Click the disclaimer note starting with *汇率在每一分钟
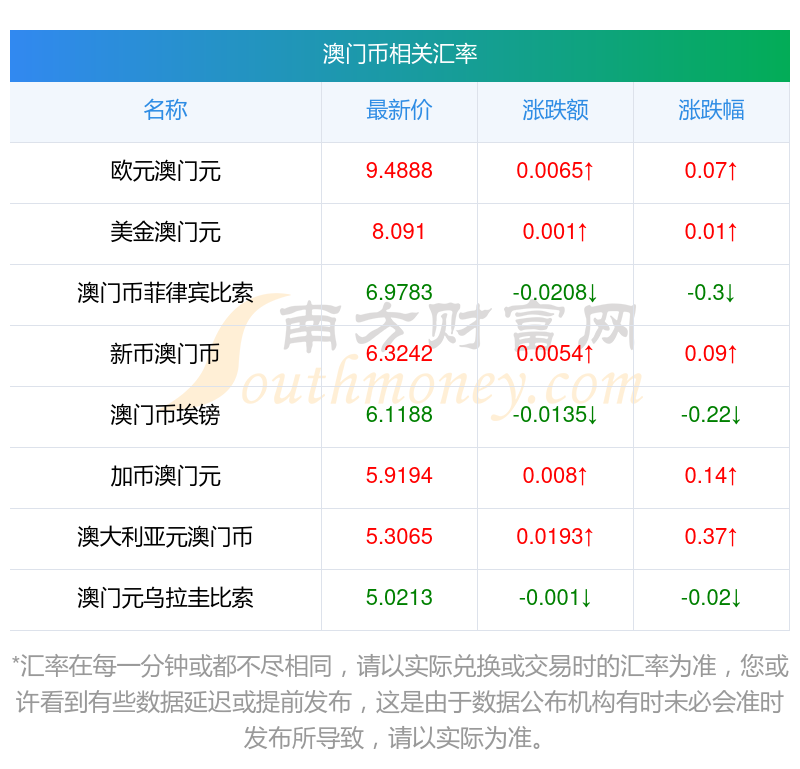This screenshot has width=800, height=769. coord(400,703)
